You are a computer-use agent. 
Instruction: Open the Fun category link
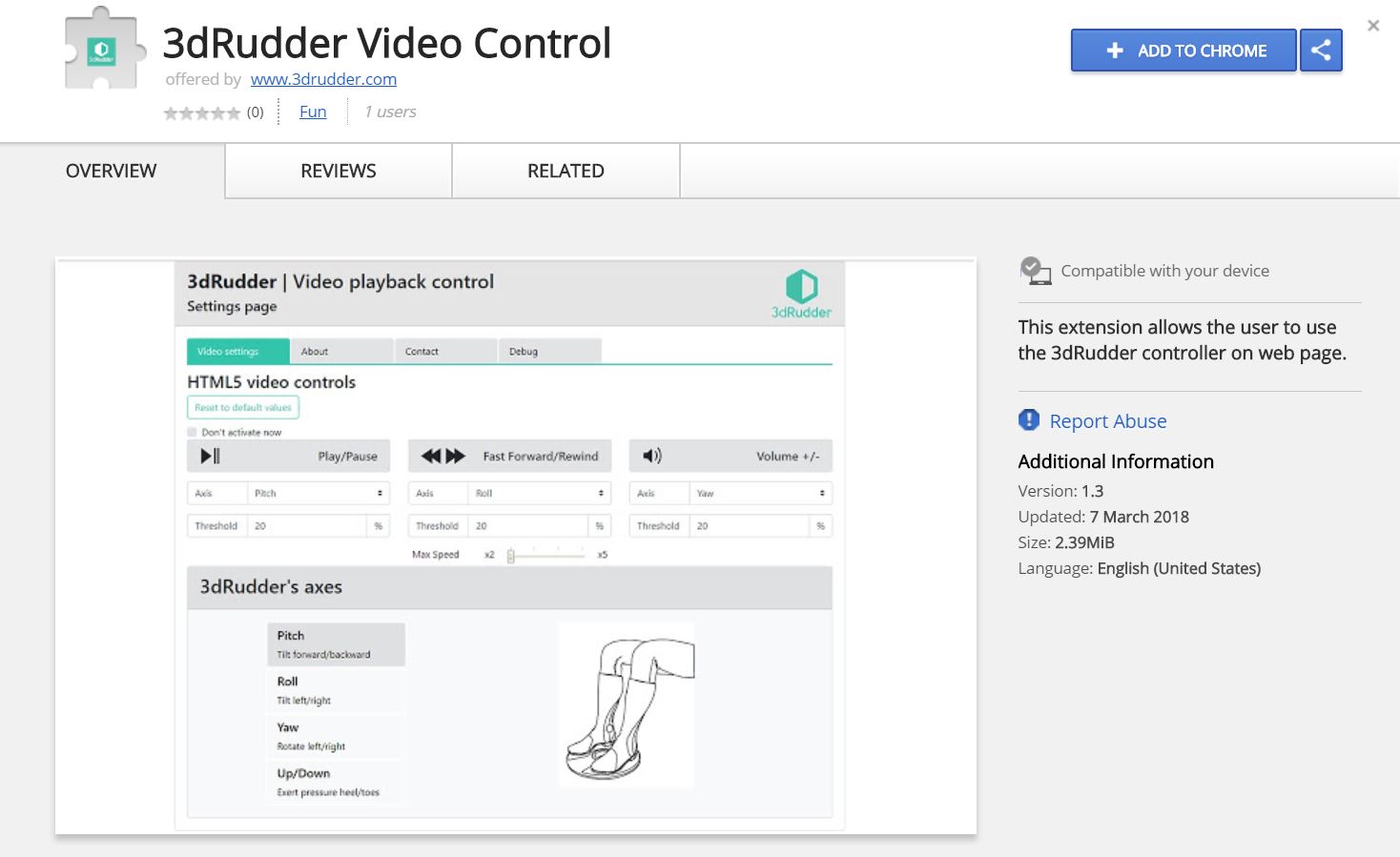[x=313, y=112]
